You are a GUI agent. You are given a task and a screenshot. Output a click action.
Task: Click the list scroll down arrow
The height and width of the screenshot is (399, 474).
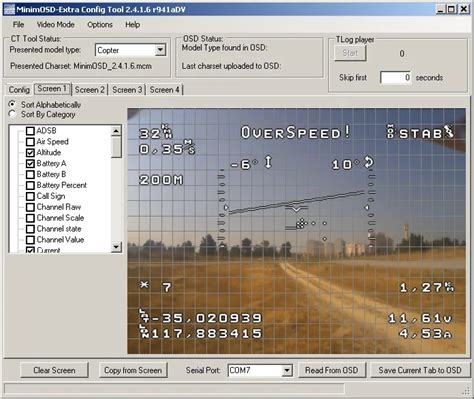point(116,247)
